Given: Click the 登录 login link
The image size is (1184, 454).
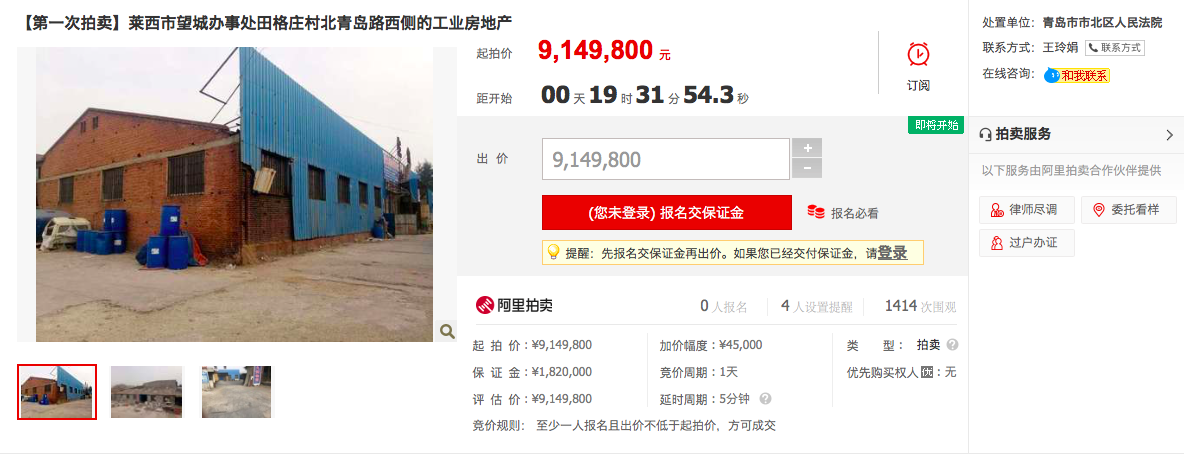Looking at the screenshot, I should [x=893, y=253].
